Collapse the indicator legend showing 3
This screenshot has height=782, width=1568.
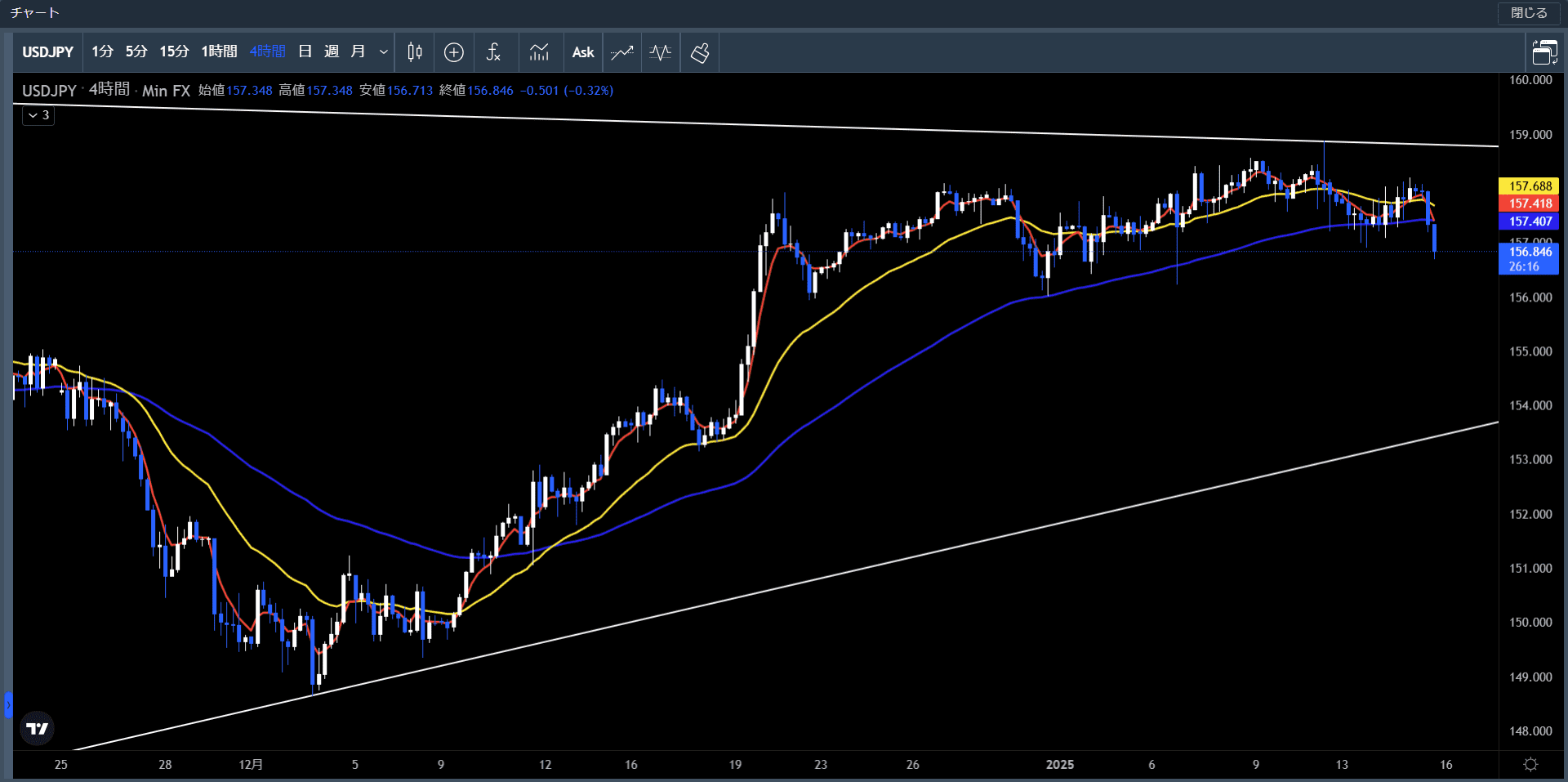coord(38,115)
